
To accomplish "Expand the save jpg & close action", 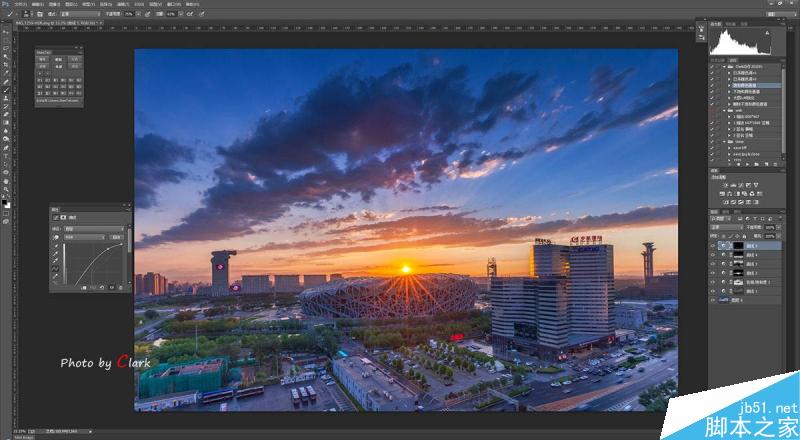I will [729, 154].
